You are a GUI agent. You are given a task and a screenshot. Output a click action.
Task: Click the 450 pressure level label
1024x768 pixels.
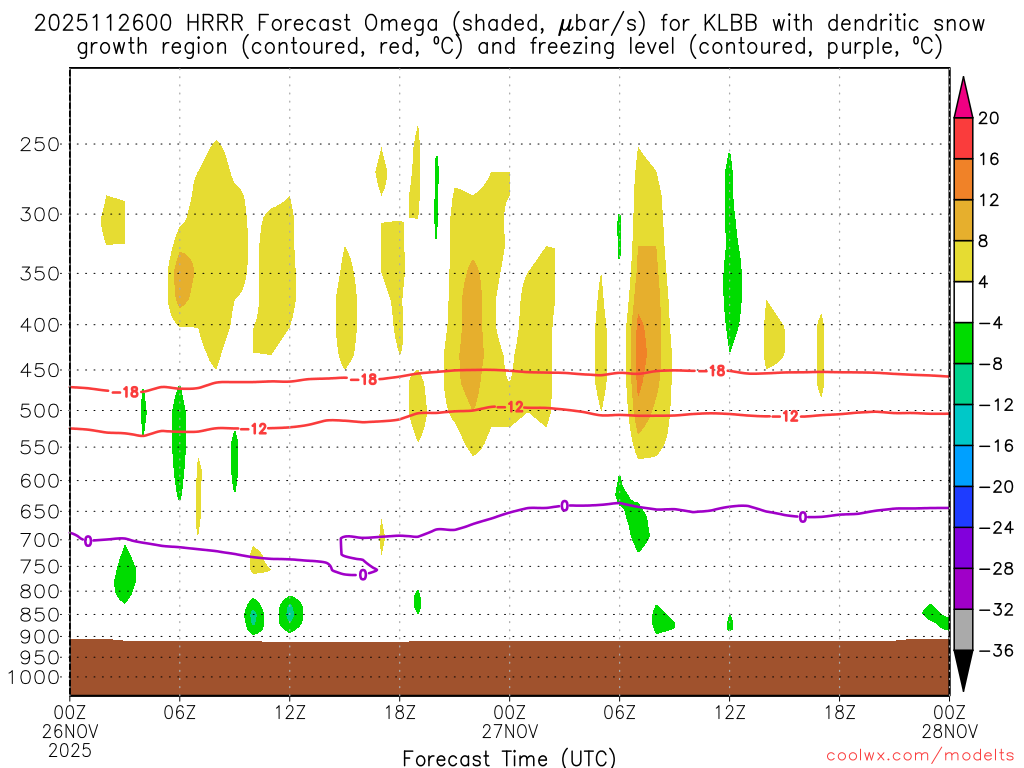(40, 370)
